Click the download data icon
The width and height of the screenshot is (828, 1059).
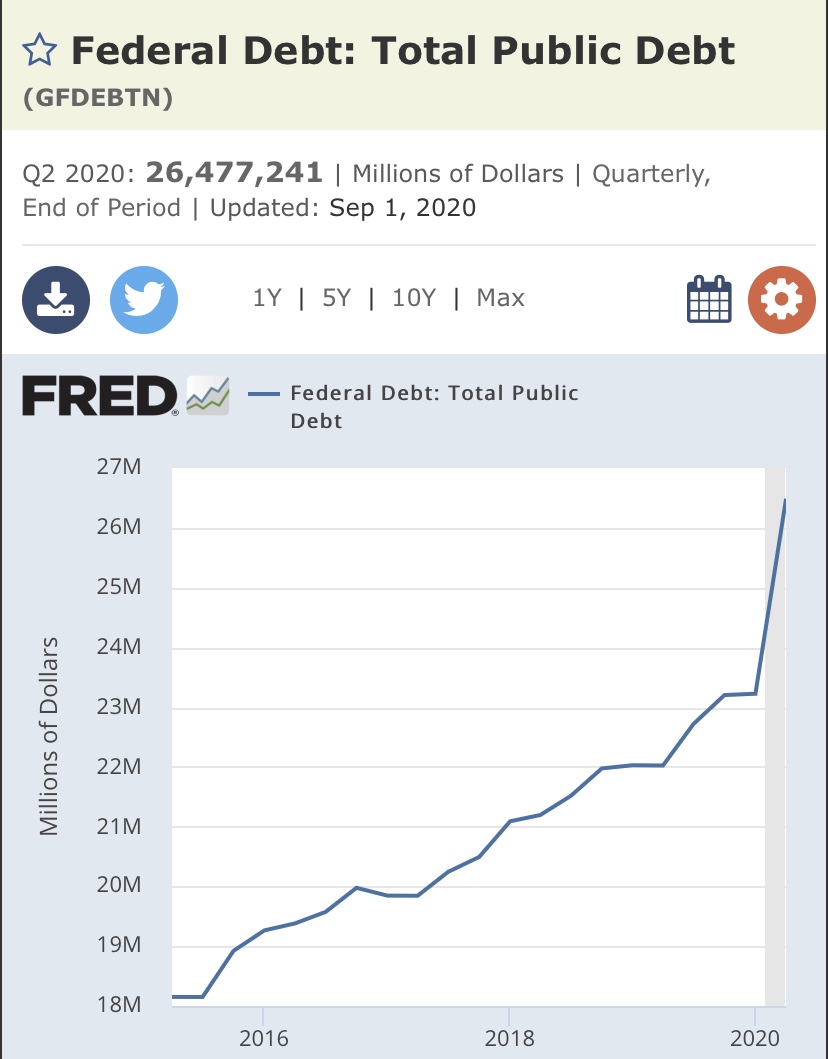[56, 299]
